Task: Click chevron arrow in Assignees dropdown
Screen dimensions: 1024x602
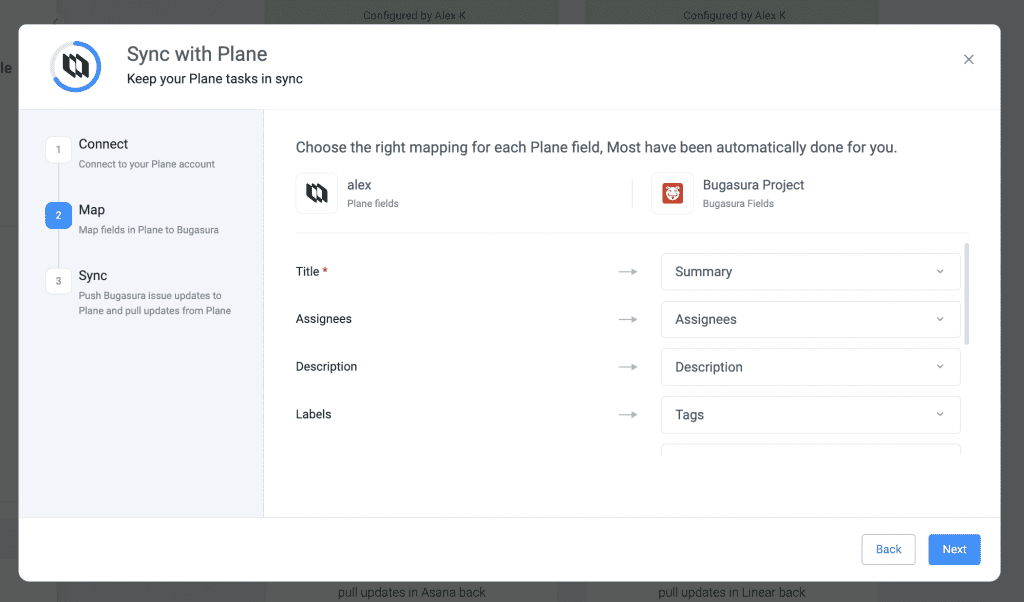Action: [940, 319]
